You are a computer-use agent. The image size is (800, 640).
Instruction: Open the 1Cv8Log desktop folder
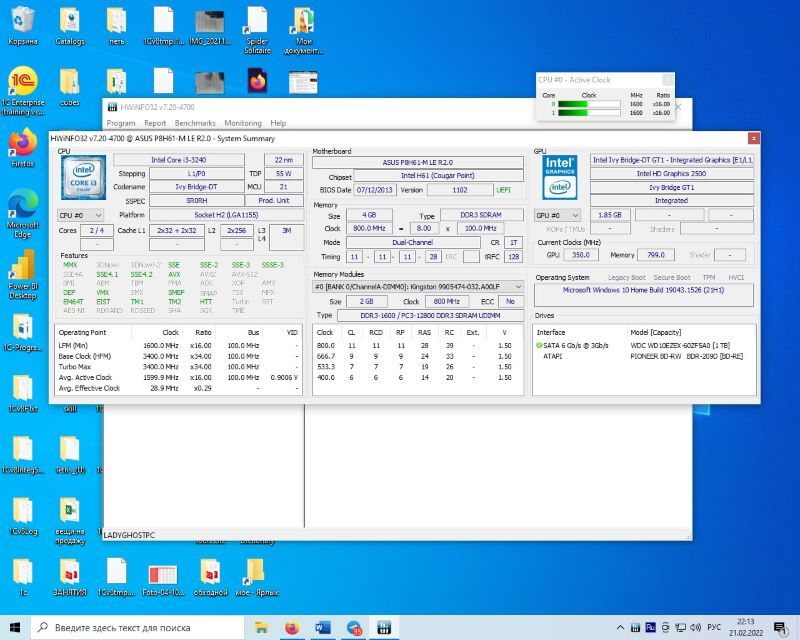(x=22, y=515)
